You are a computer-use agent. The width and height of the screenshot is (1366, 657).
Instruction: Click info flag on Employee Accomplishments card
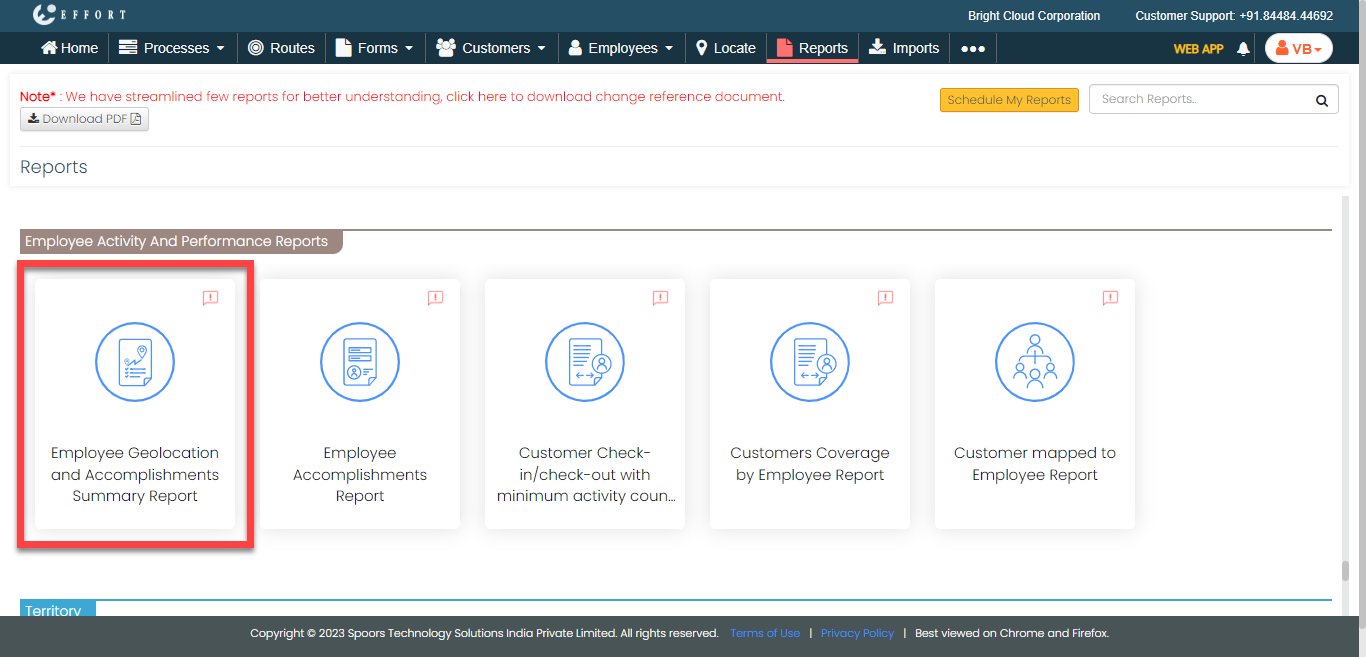[435, 298]
